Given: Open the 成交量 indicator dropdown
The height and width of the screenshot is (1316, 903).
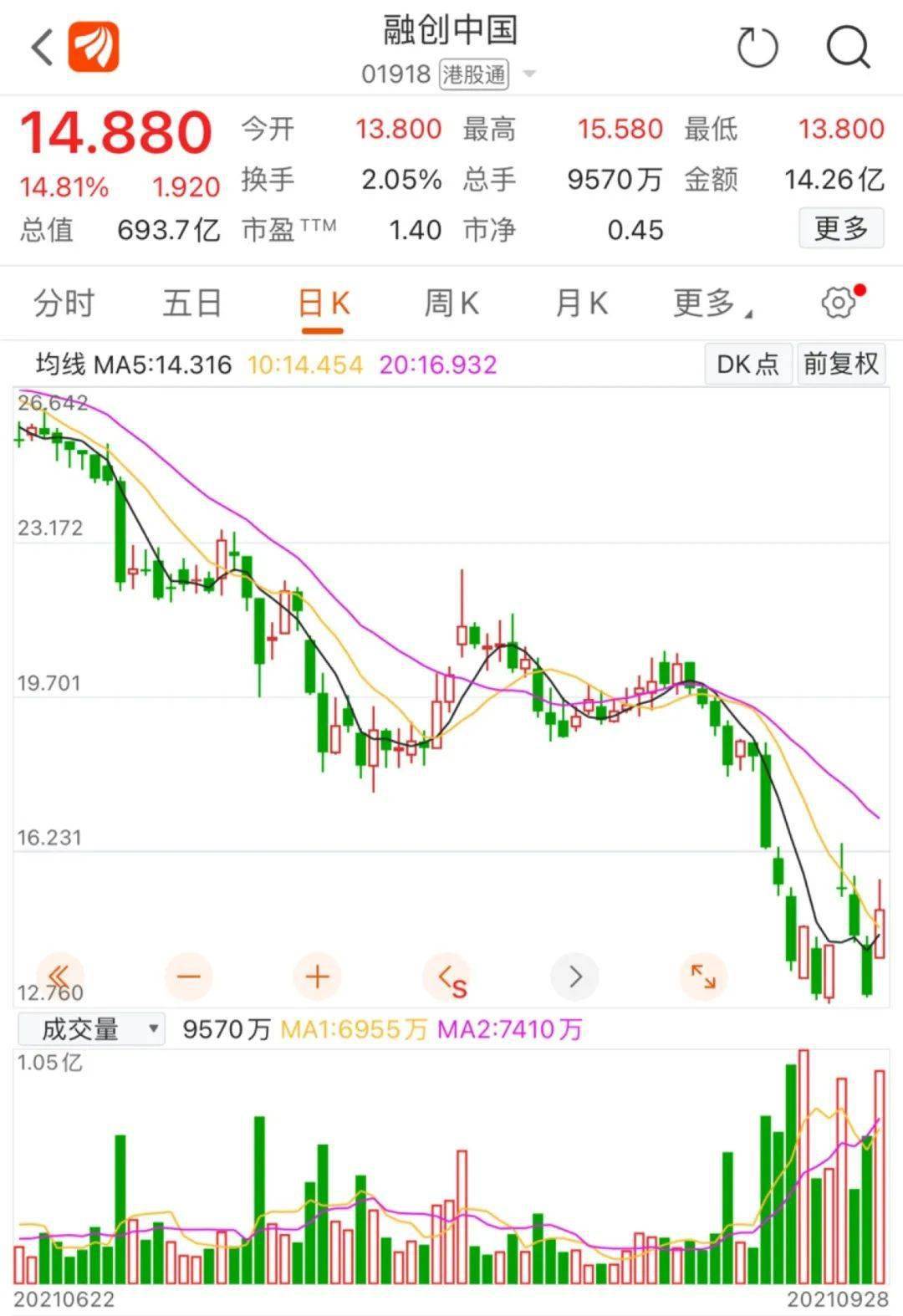Looking at the screenshot, I should [x=90, y=1028].
